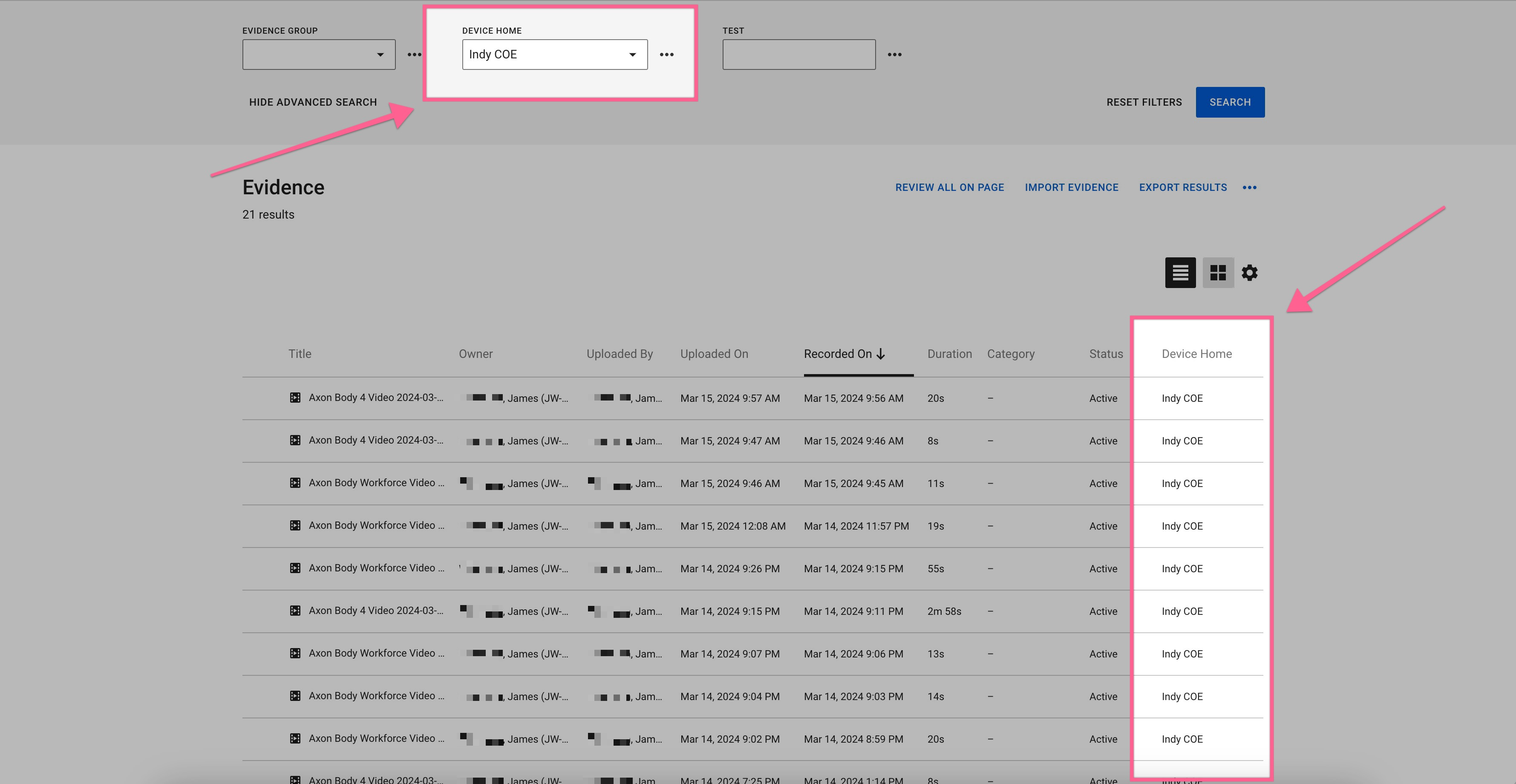Sort by Device Home column header

click(x=1196, y=354)
